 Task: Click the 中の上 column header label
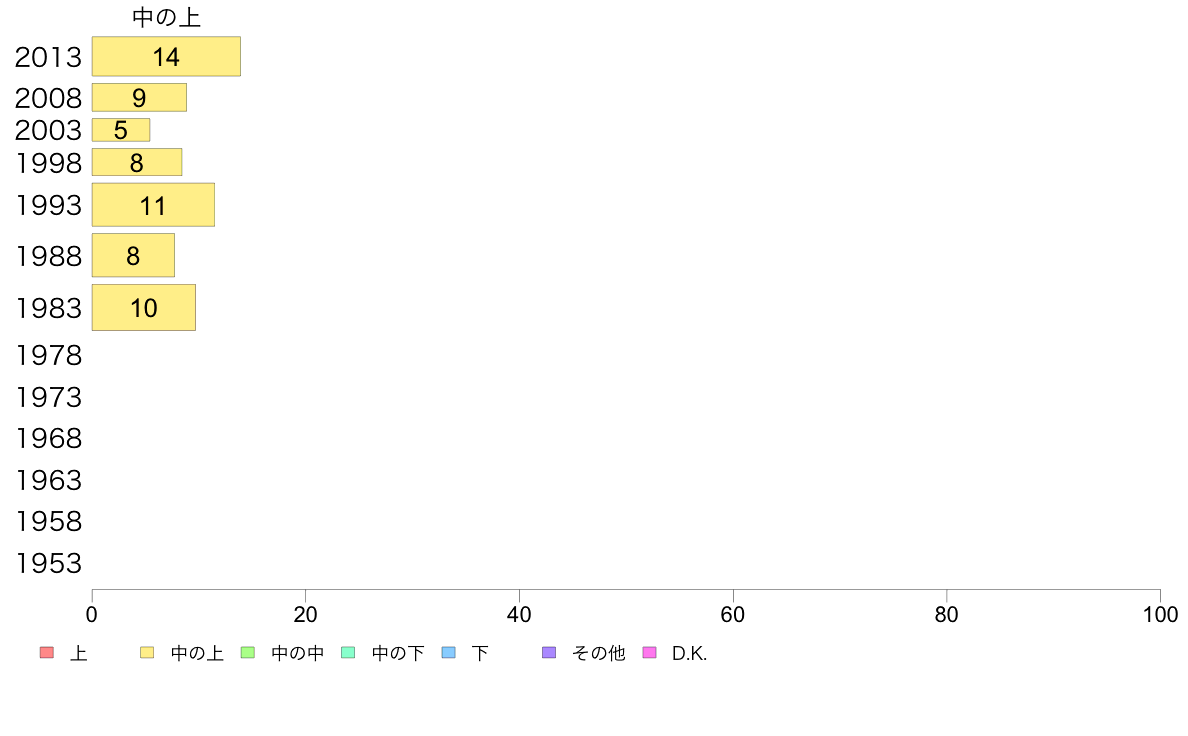tap(166, 17)
